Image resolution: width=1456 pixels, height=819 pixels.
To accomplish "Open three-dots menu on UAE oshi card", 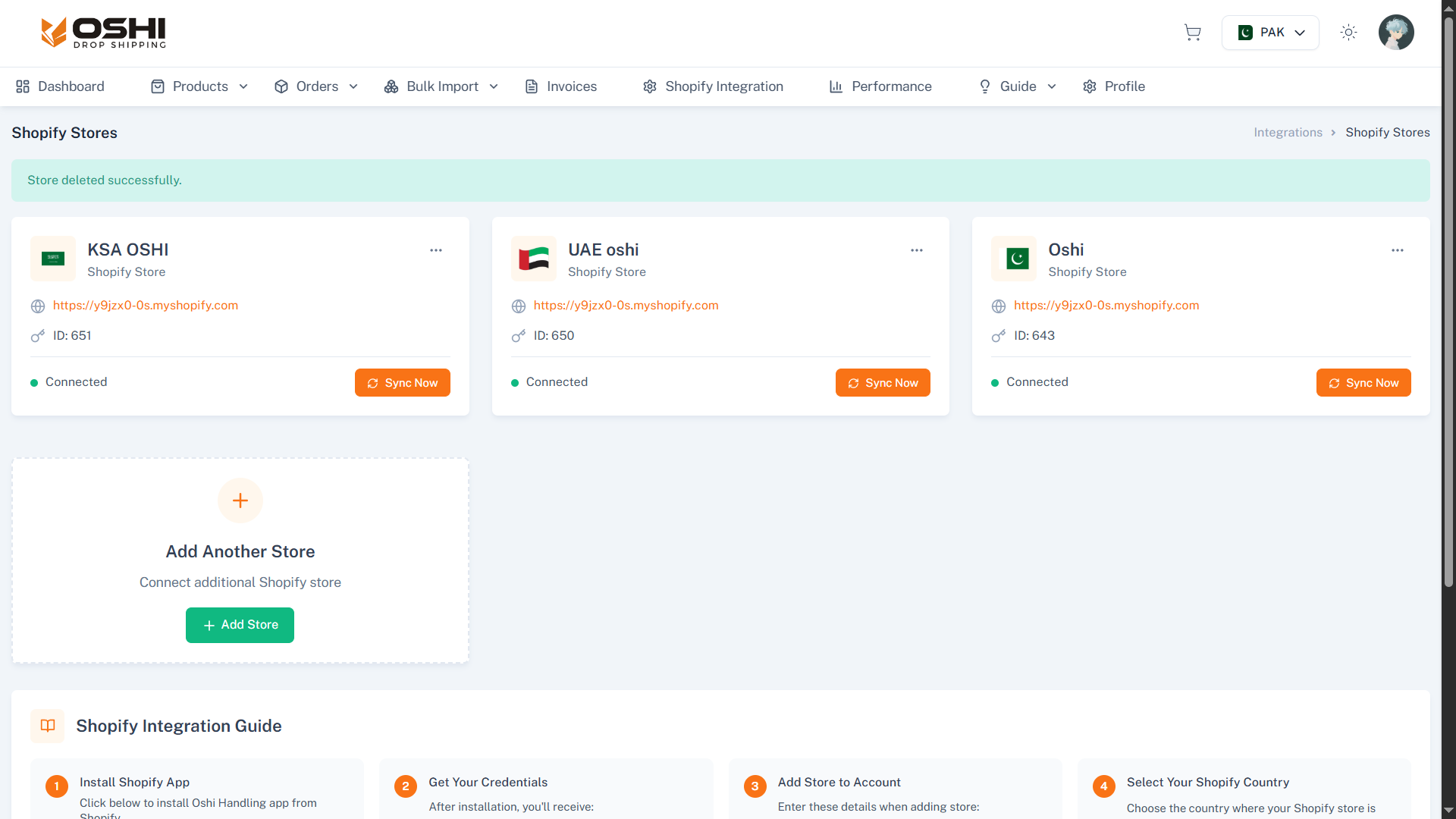I will [917, 250].
